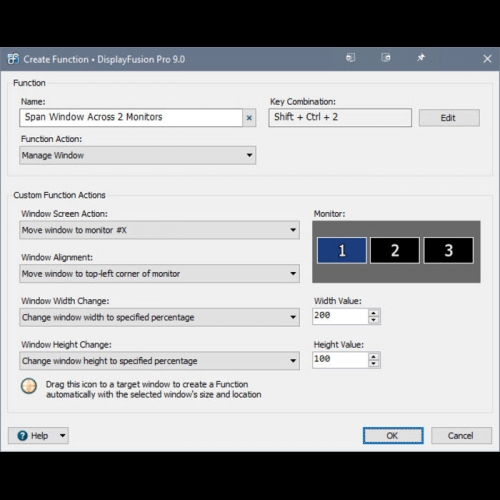500x500 pixels.
Task: Expand the Window Width Change dropdown
Action: point(159,317)
